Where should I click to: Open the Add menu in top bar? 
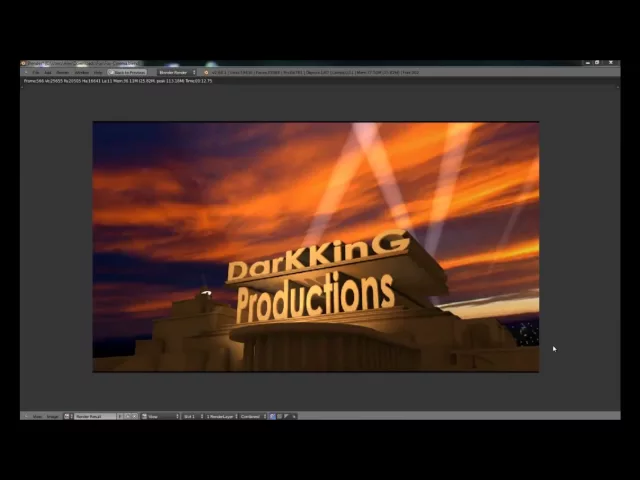pyautogui.click(x=48, y=72)
